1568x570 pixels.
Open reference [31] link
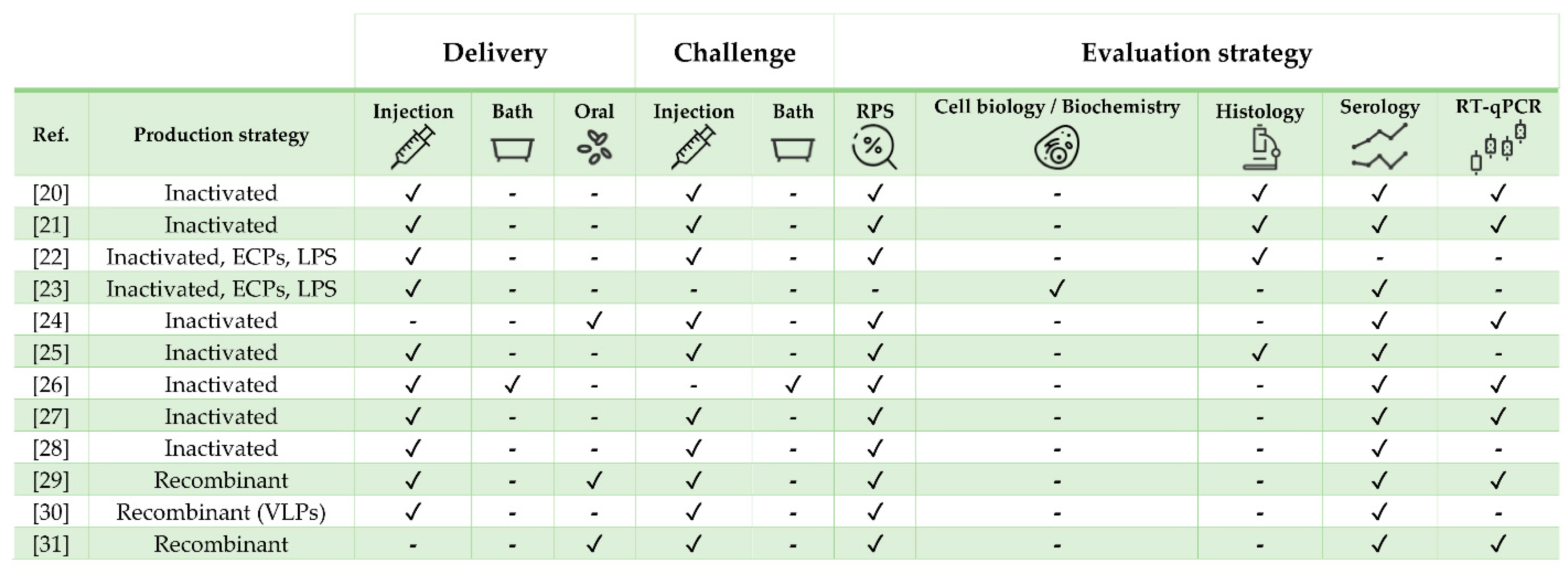tap(51, 544)
